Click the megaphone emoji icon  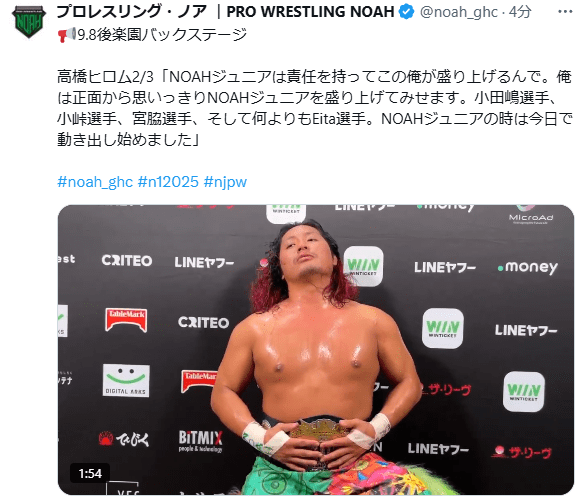click(67, 34)
